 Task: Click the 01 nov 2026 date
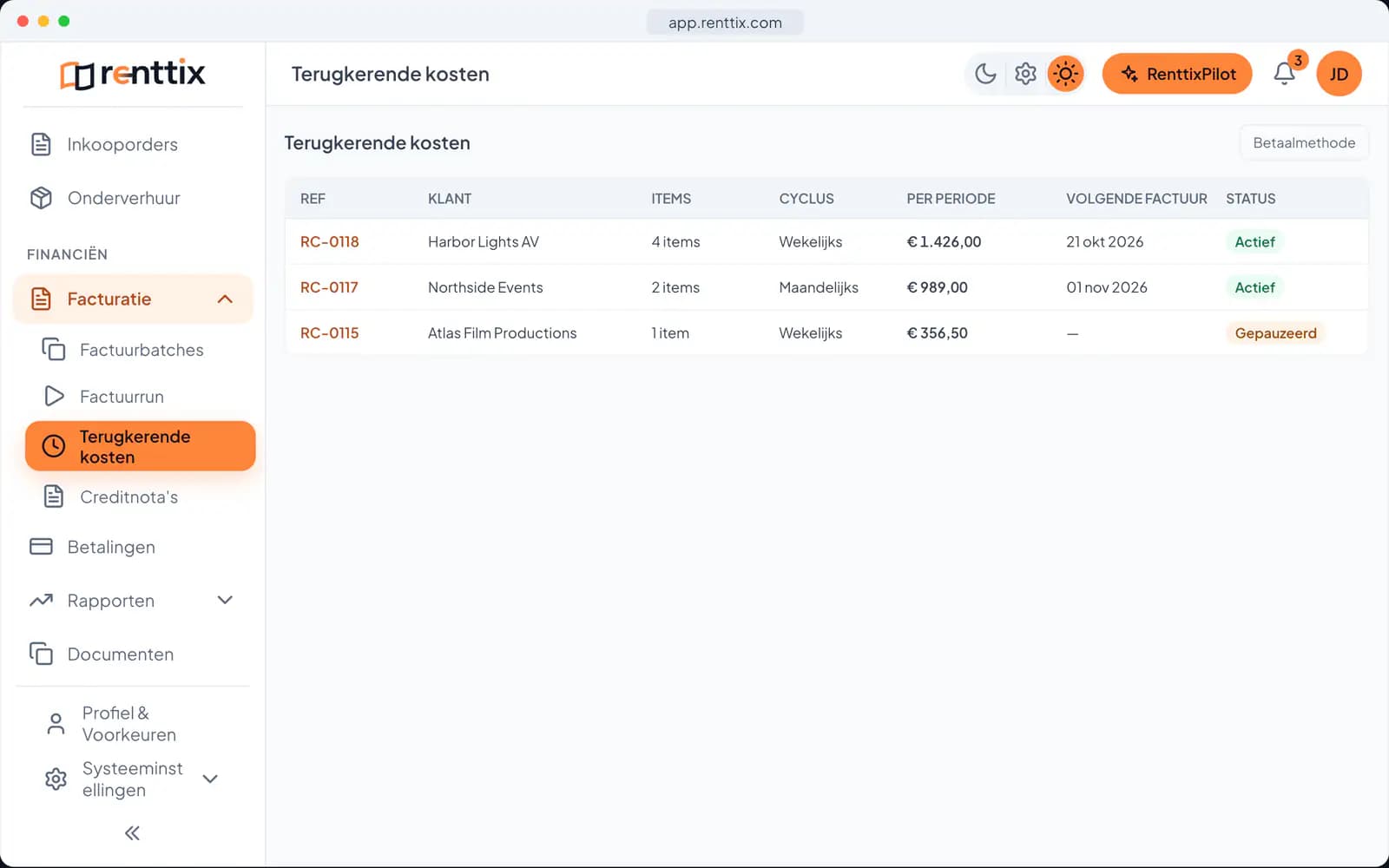point(1107,287)
